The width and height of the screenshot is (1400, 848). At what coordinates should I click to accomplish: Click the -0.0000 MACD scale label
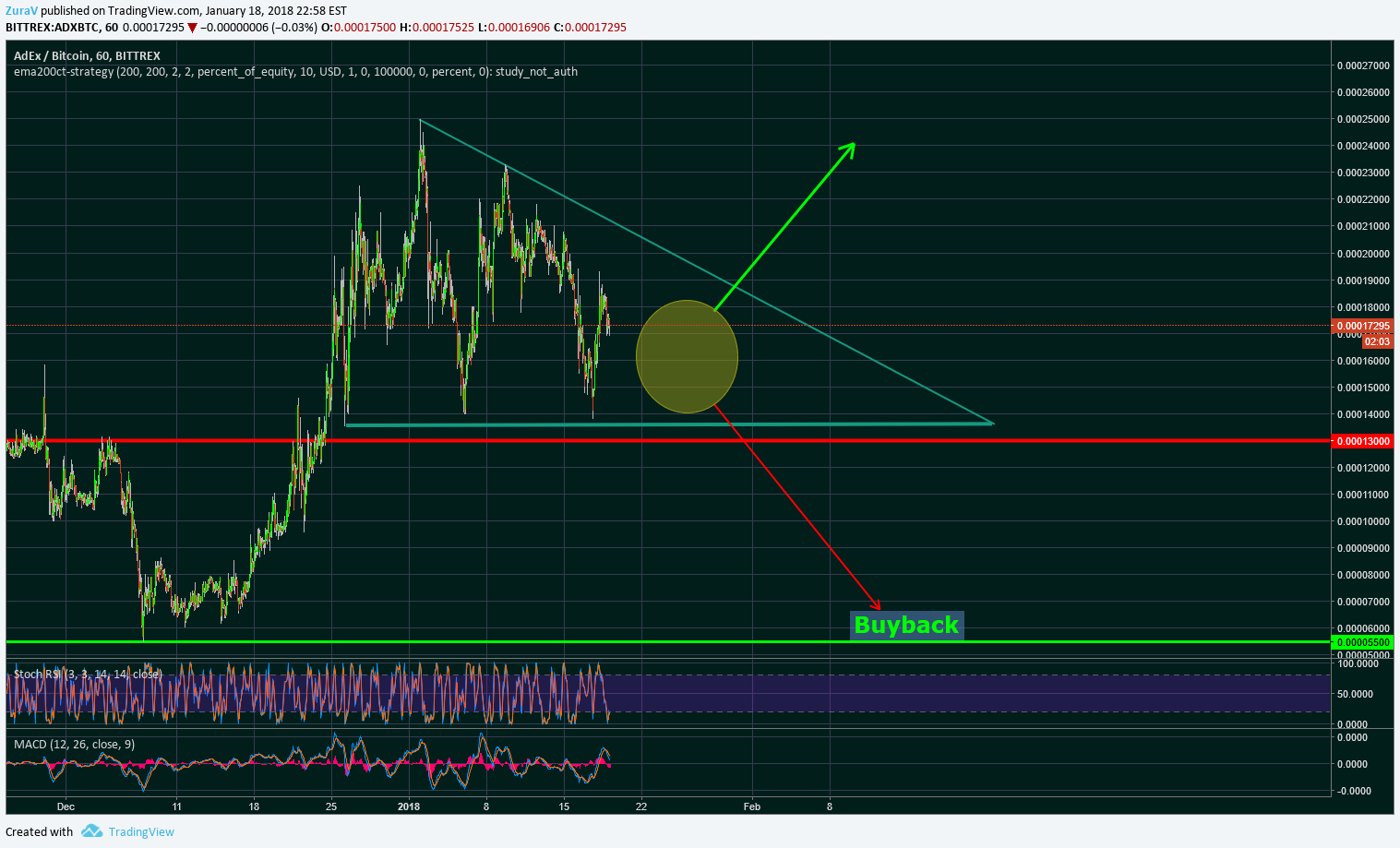[x=1352, y=791]
